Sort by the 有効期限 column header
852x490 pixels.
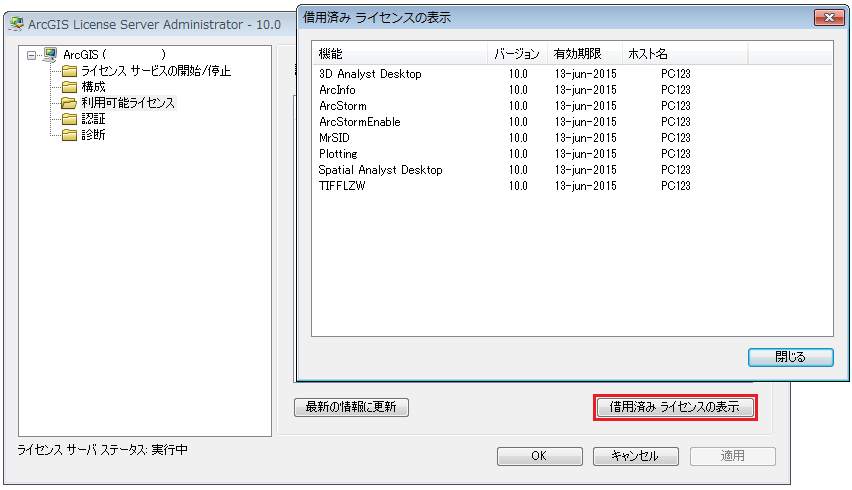[585, 53]
